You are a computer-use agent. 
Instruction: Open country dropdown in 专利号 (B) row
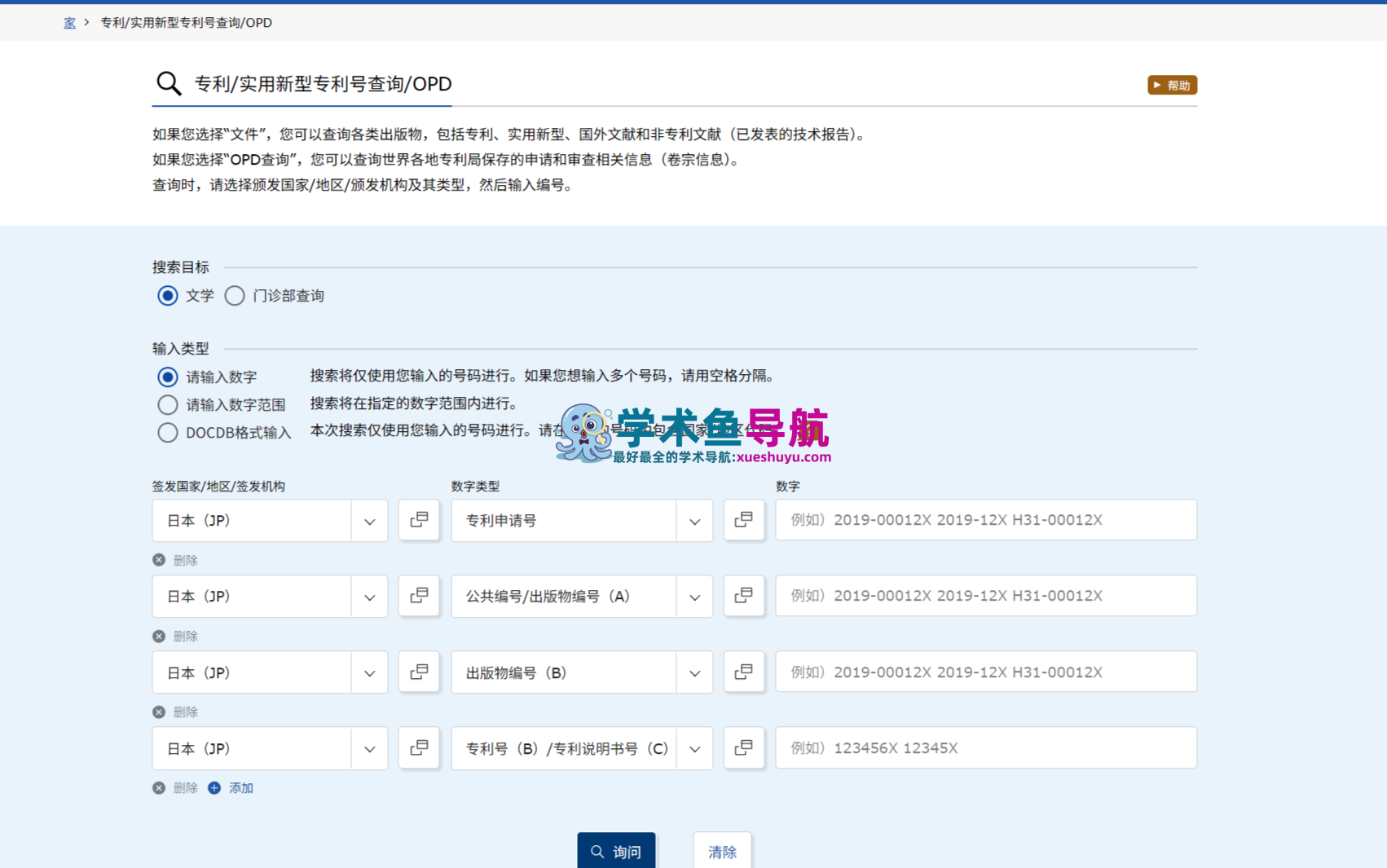270,748
